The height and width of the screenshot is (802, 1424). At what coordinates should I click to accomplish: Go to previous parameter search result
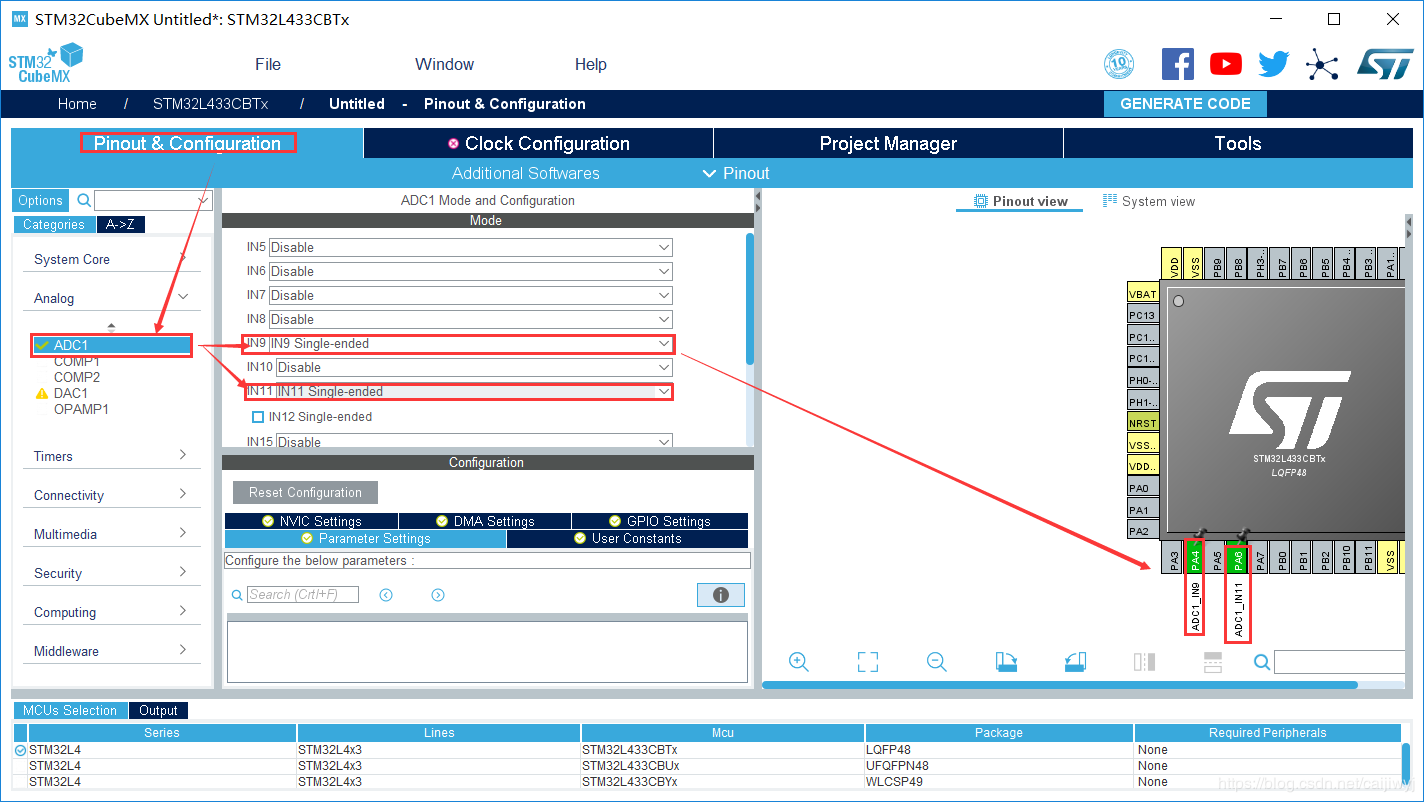[x=386, y=595]
